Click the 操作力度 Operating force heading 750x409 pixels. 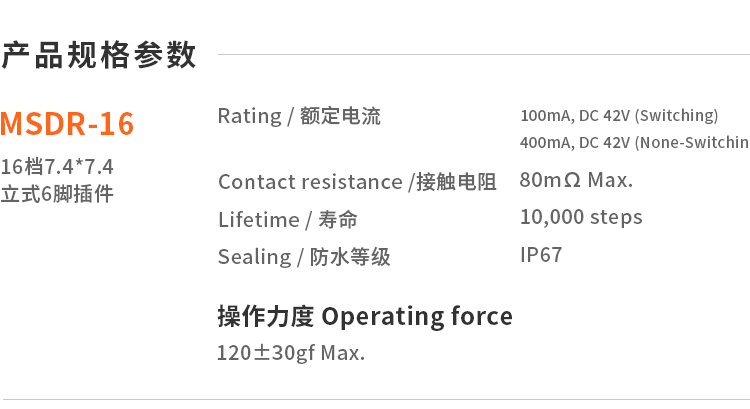365,317
